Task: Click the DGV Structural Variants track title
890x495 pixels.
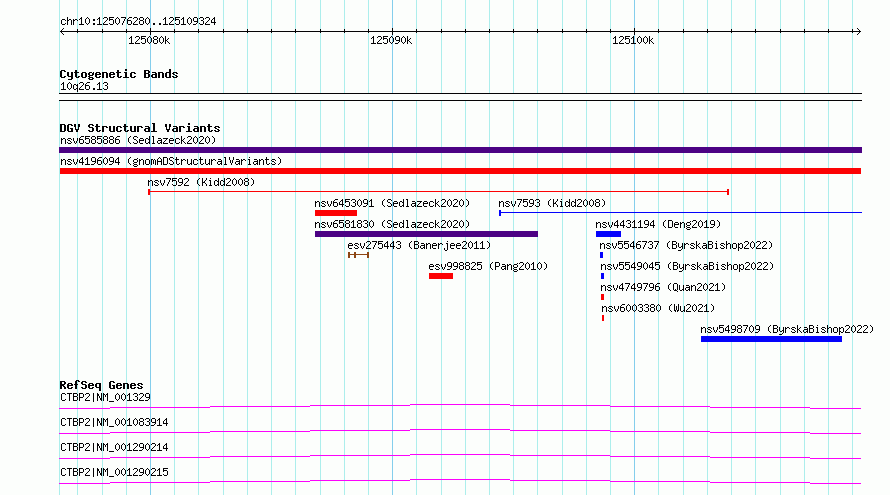Action: [140, 128]
